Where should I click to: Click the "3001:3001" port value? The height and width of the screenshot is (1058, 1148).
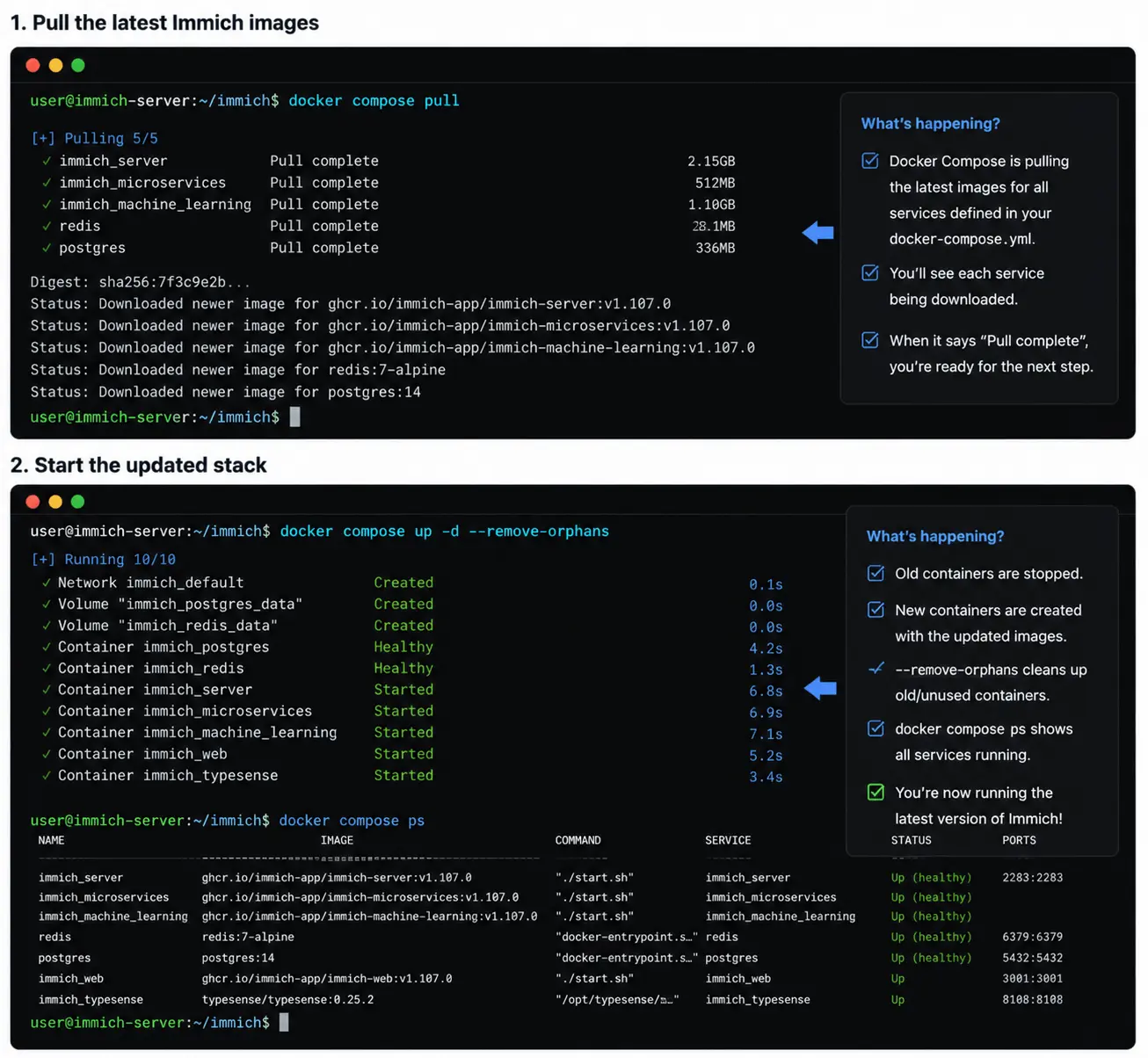coord(1032,979)
